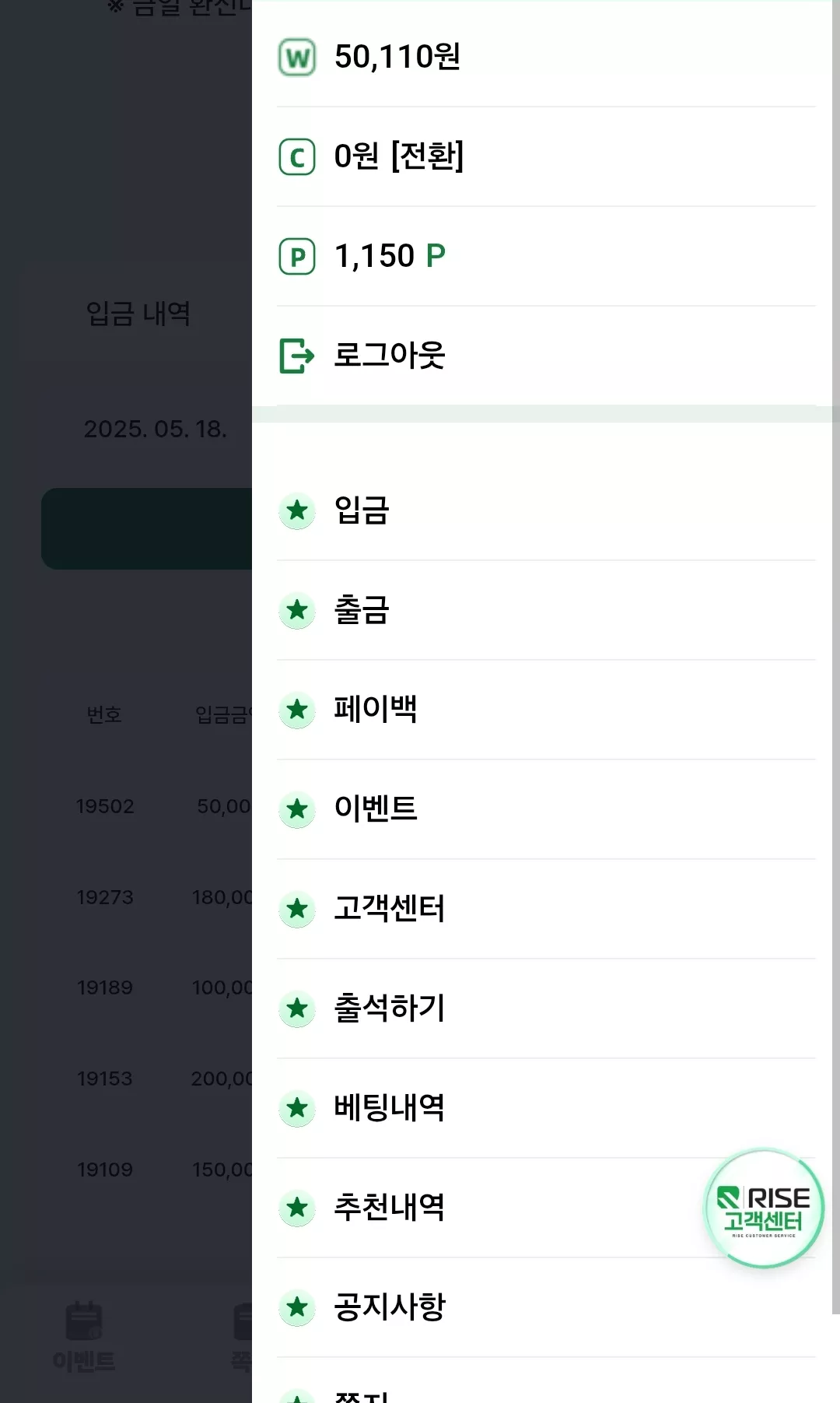Open the RISE 고객센터 floating badge

click(764, 1208)
